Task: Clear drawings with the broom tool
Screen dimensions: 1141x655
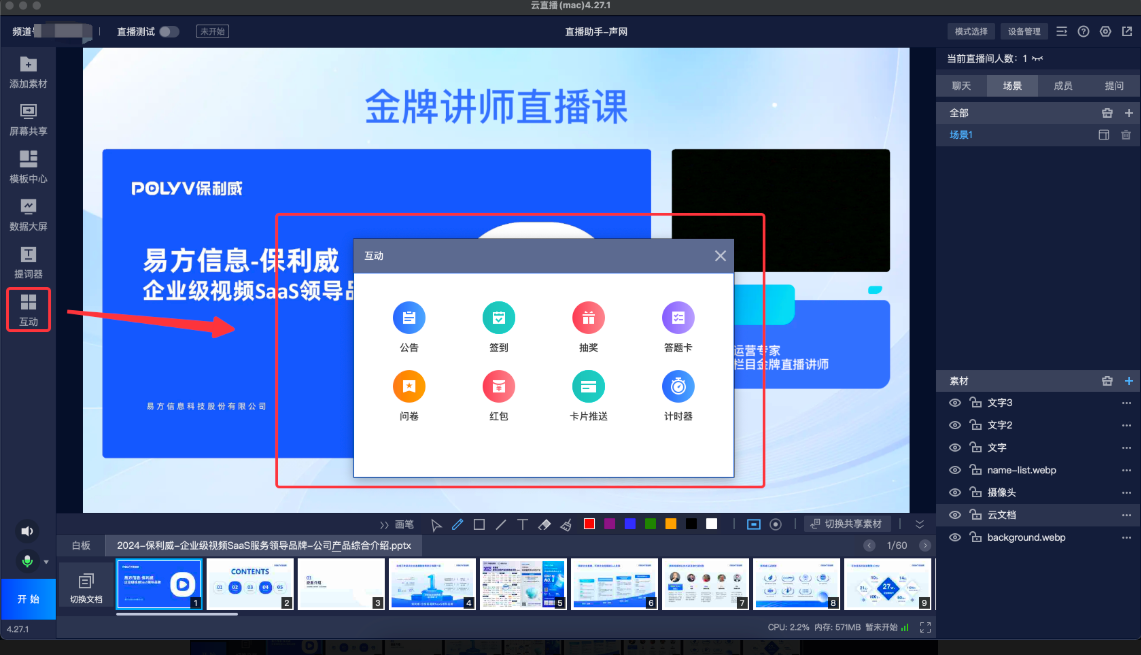Action: 566,525
